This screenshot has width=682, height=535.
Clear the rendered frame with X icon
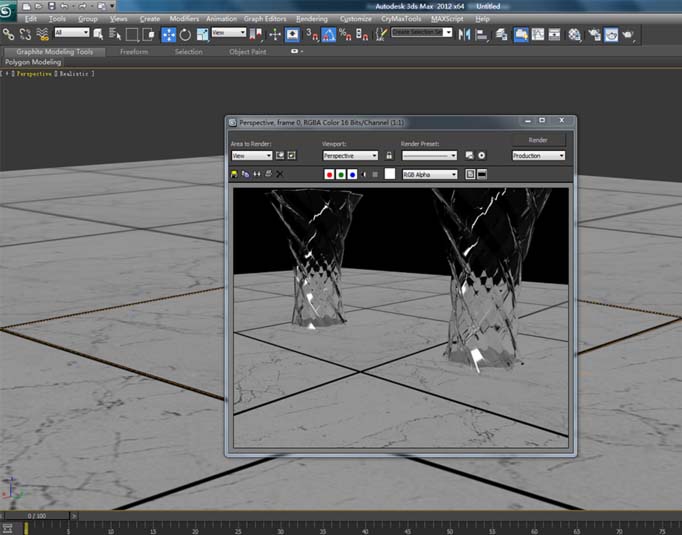click(279, 174)
